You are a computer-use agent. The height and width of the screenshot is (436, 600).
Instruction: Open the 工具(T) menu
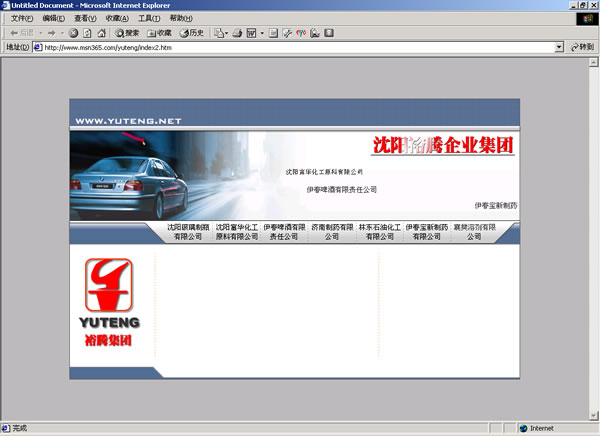(x=149, y=18)
